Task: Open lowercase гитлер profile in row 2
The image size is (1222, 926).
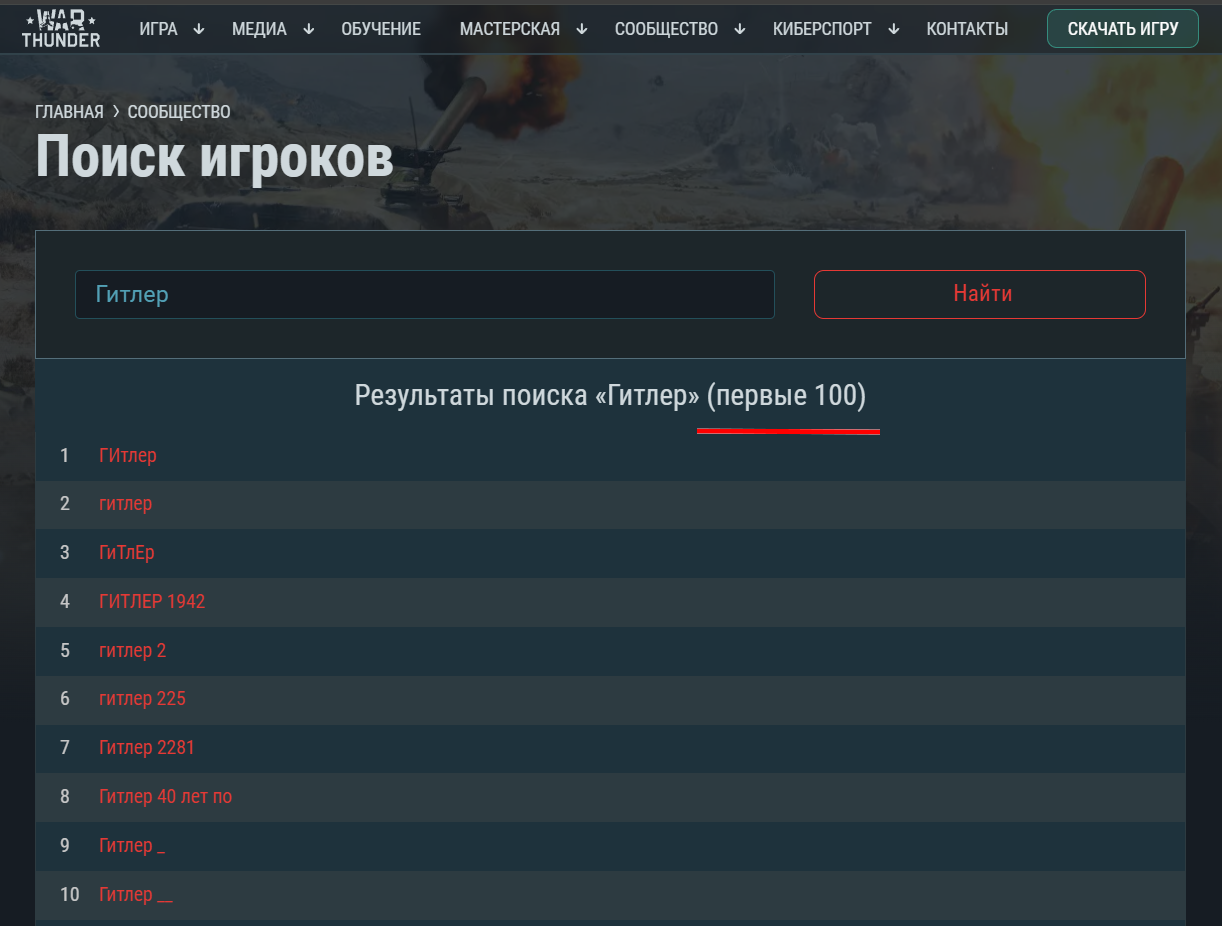Action: pyautogui.click(x=126, y=504)
